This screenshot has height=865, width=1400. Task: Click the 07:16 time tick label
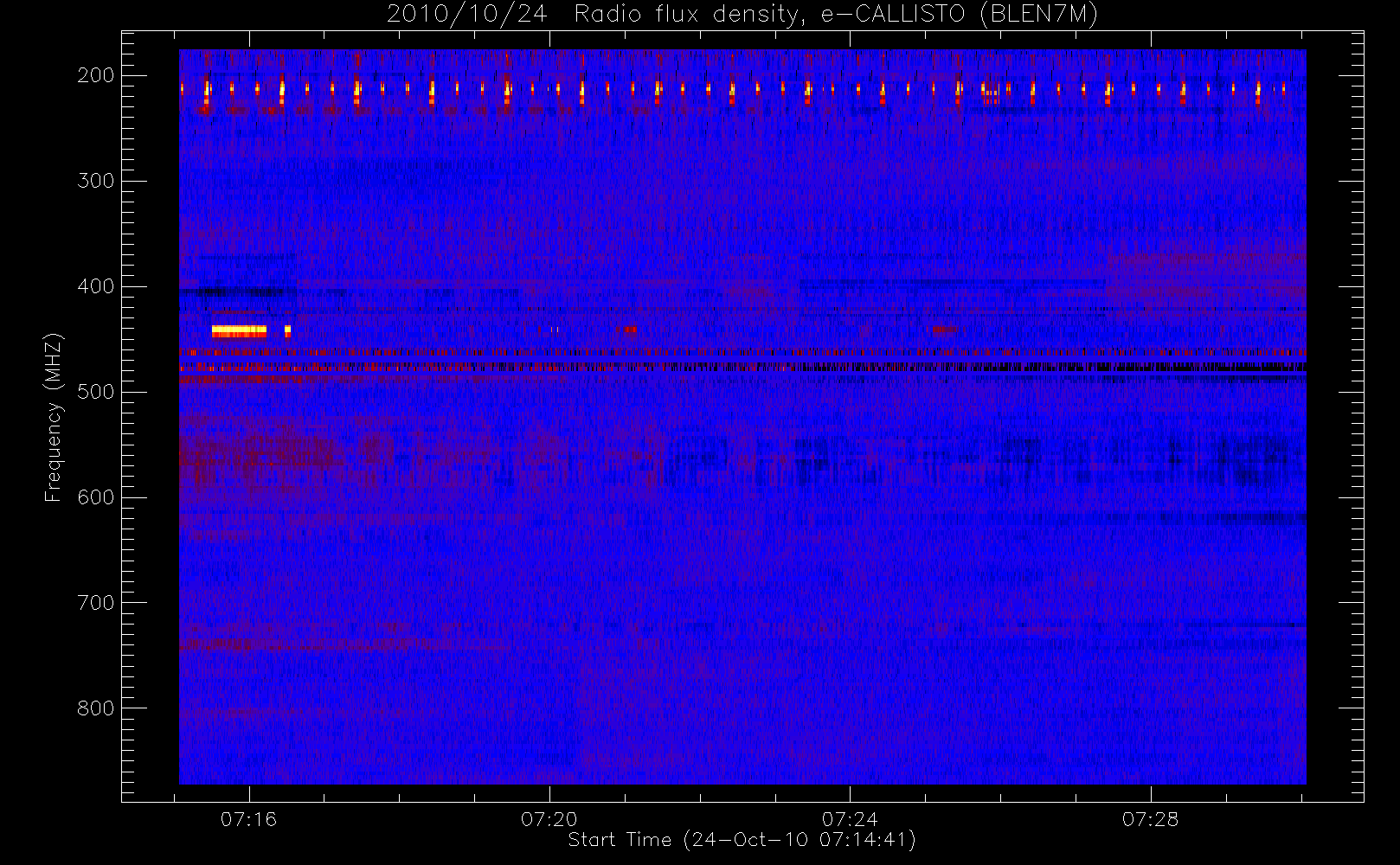pos(249,819)
